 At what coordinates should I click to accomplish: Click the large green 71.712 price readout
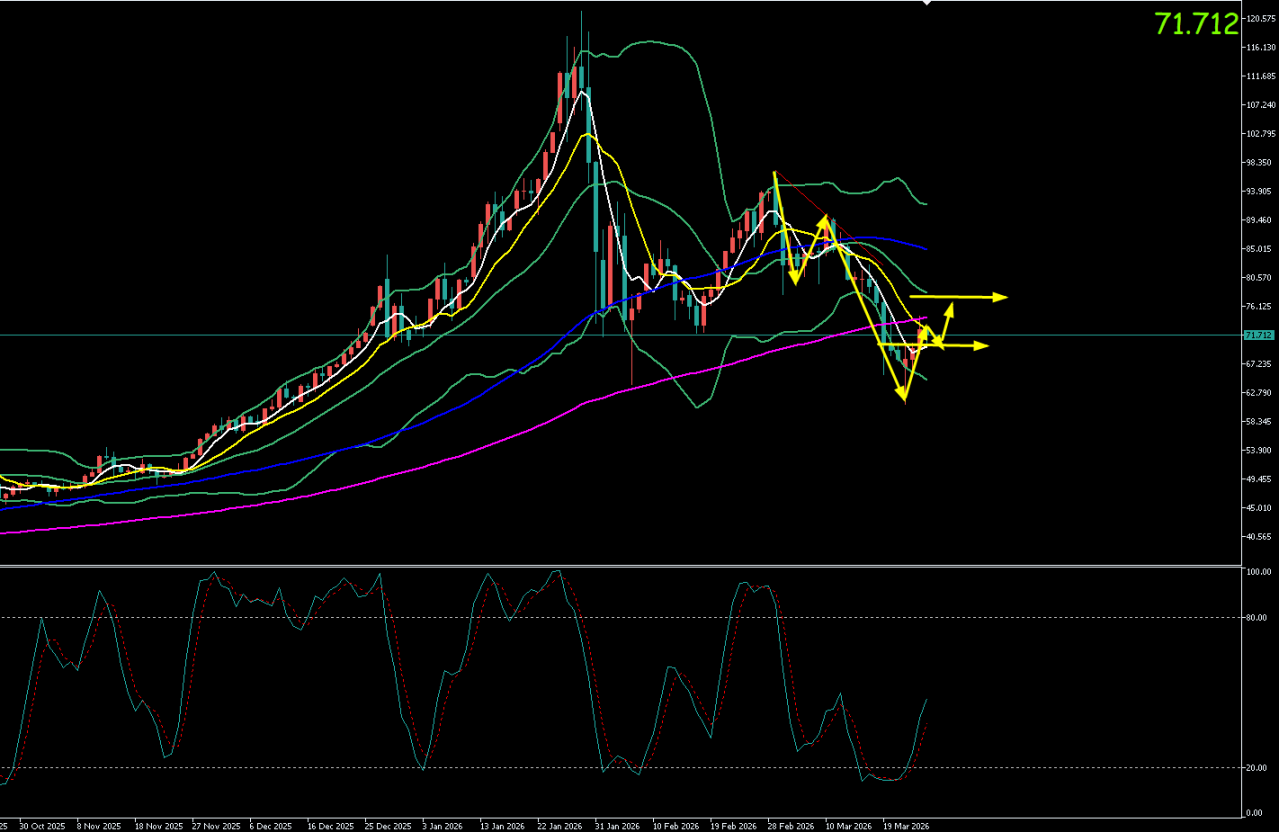tap(1196, 25)
